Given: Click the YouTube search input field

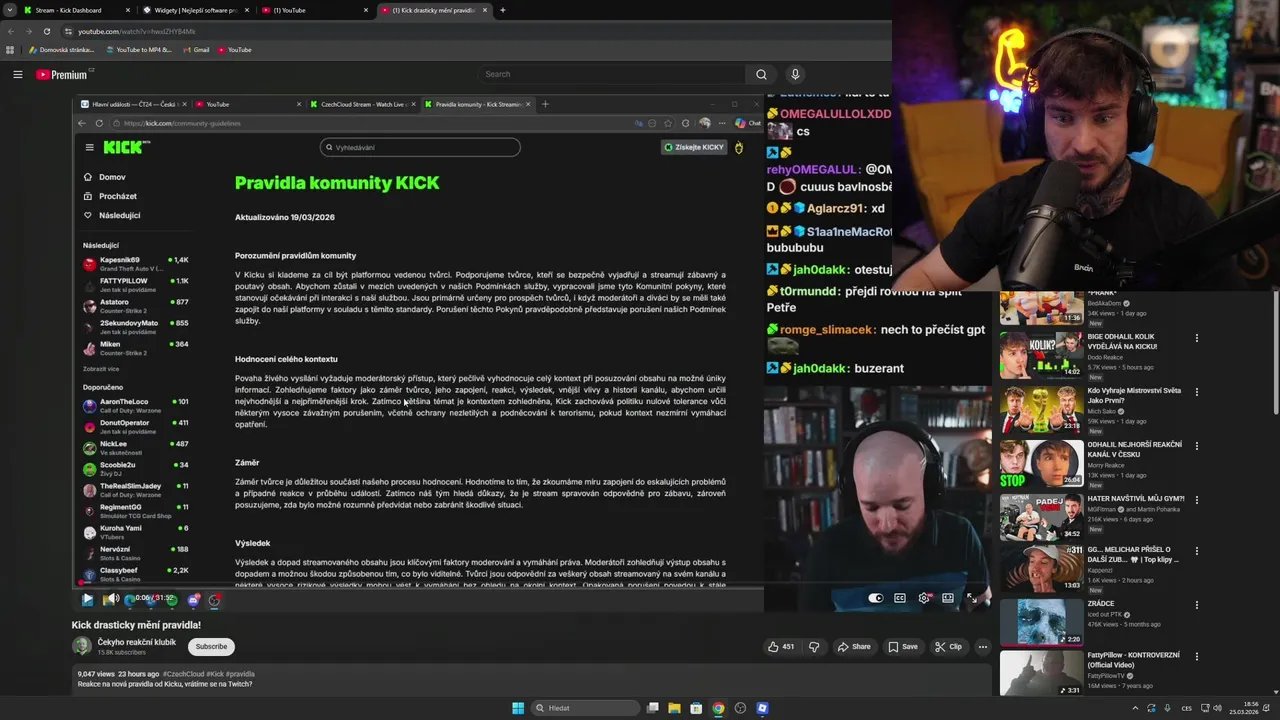Looking at the screenshot, I should [611, 74].
